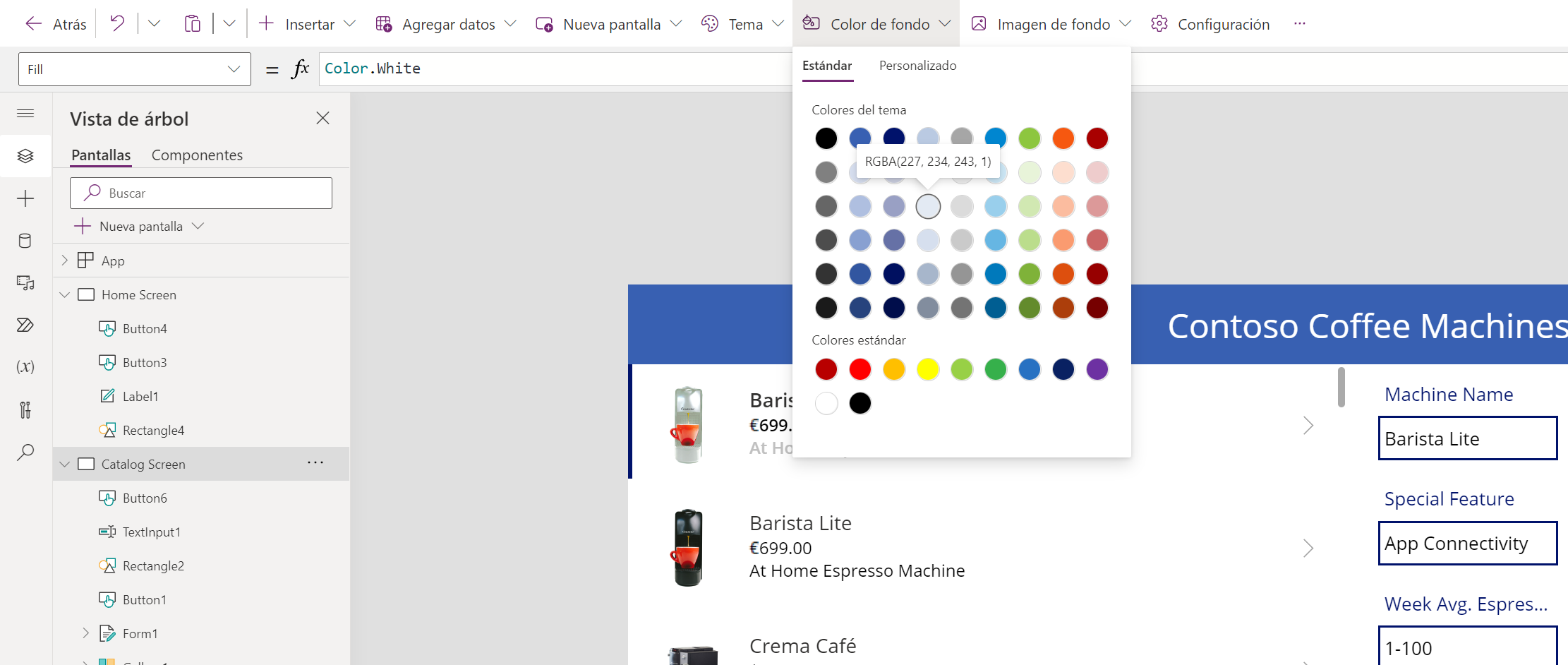Image resolution: width=1568 pixels, height=665 pixels.
Task: Click the Special Feature input App Connectivity
Action: tap(1468, 543)
